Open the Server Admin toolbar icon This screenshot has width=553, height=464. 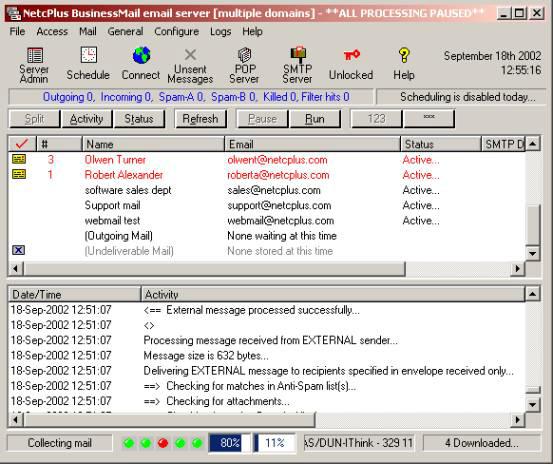click(35, 56)
